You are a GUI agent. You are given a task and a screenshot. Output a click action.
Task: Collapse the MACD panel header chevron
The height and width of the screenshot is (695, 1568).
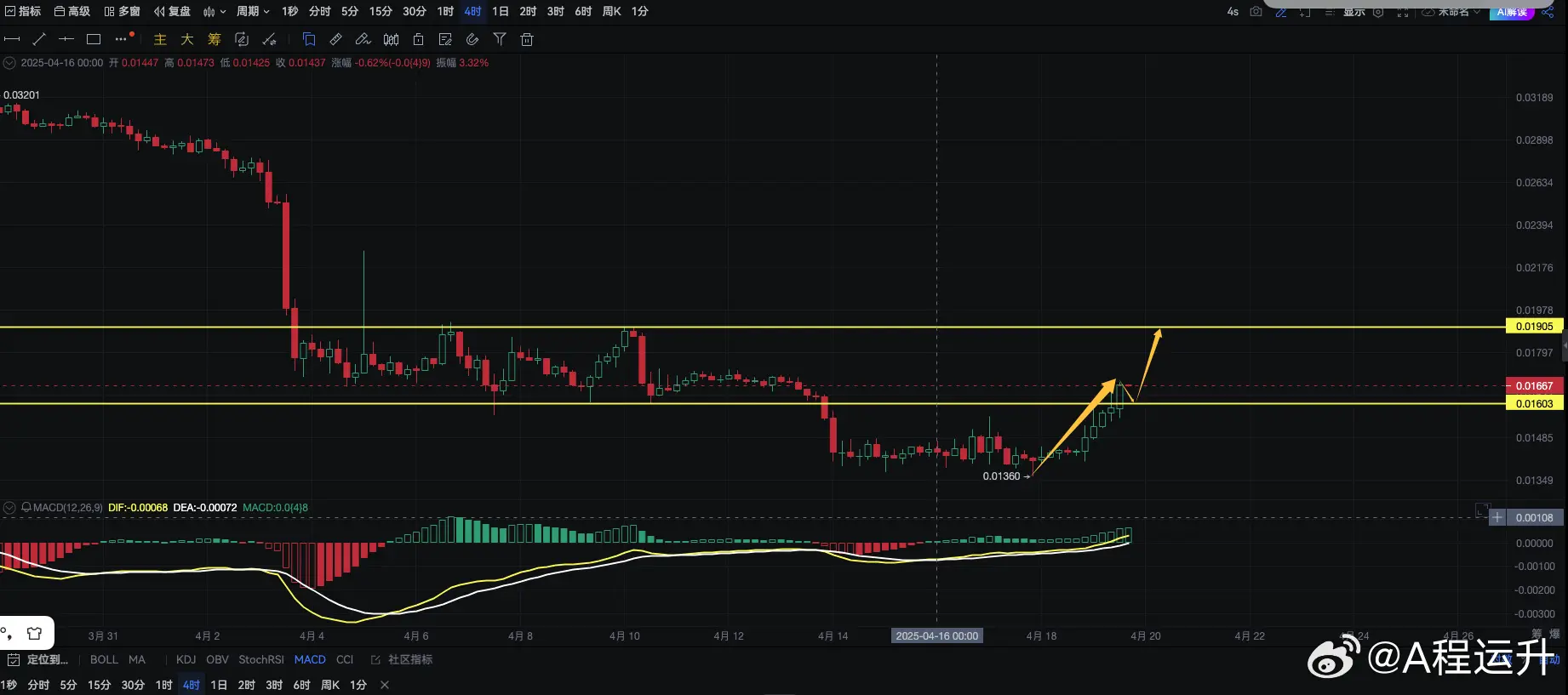9,508
